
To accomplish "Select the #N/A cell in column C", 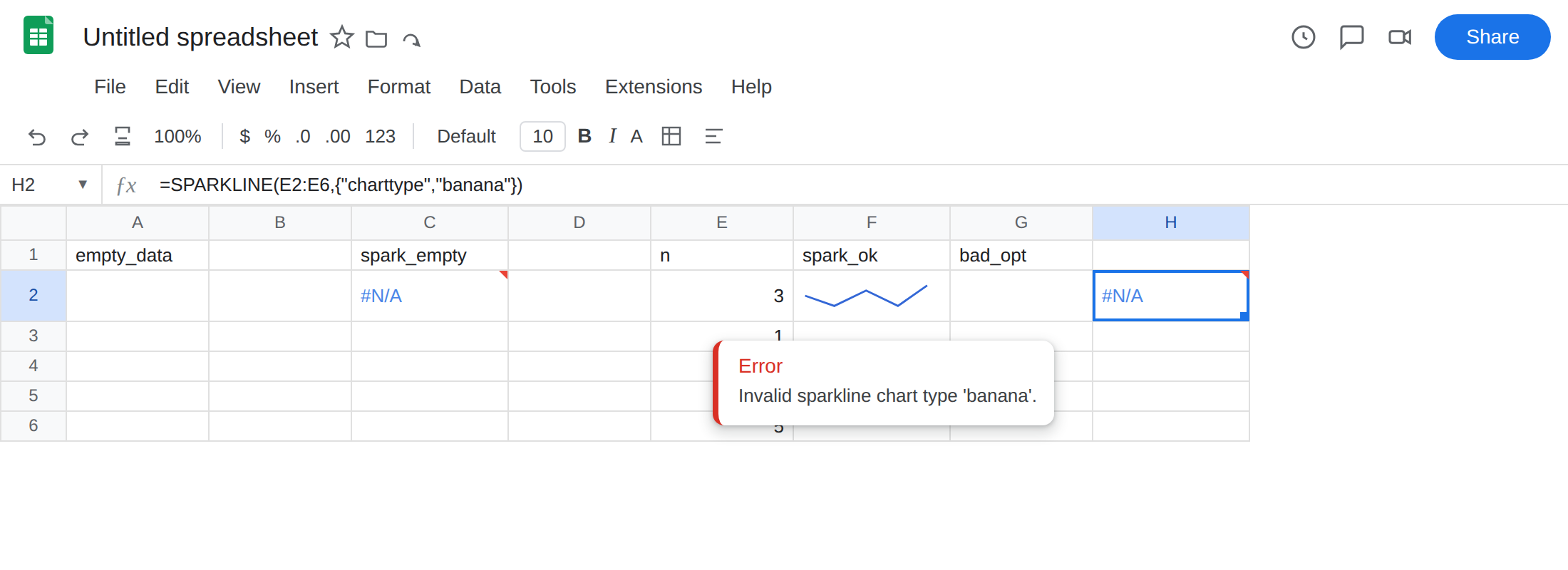I will point(430,296).
